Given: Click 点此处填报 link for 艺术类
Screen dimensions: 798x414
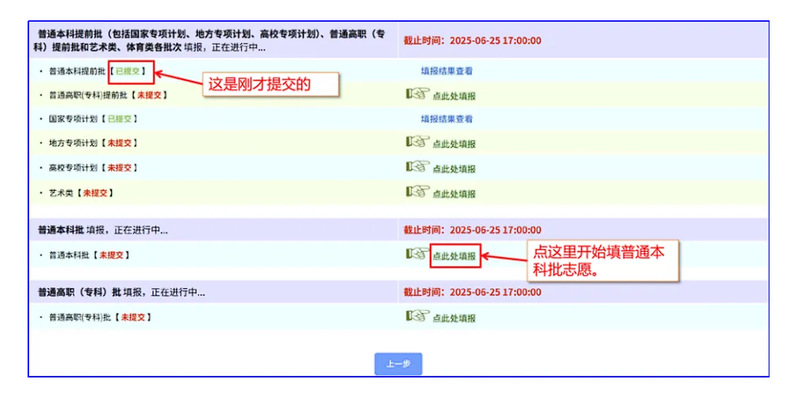Looking at the screenshot, I should pos(454,192).
